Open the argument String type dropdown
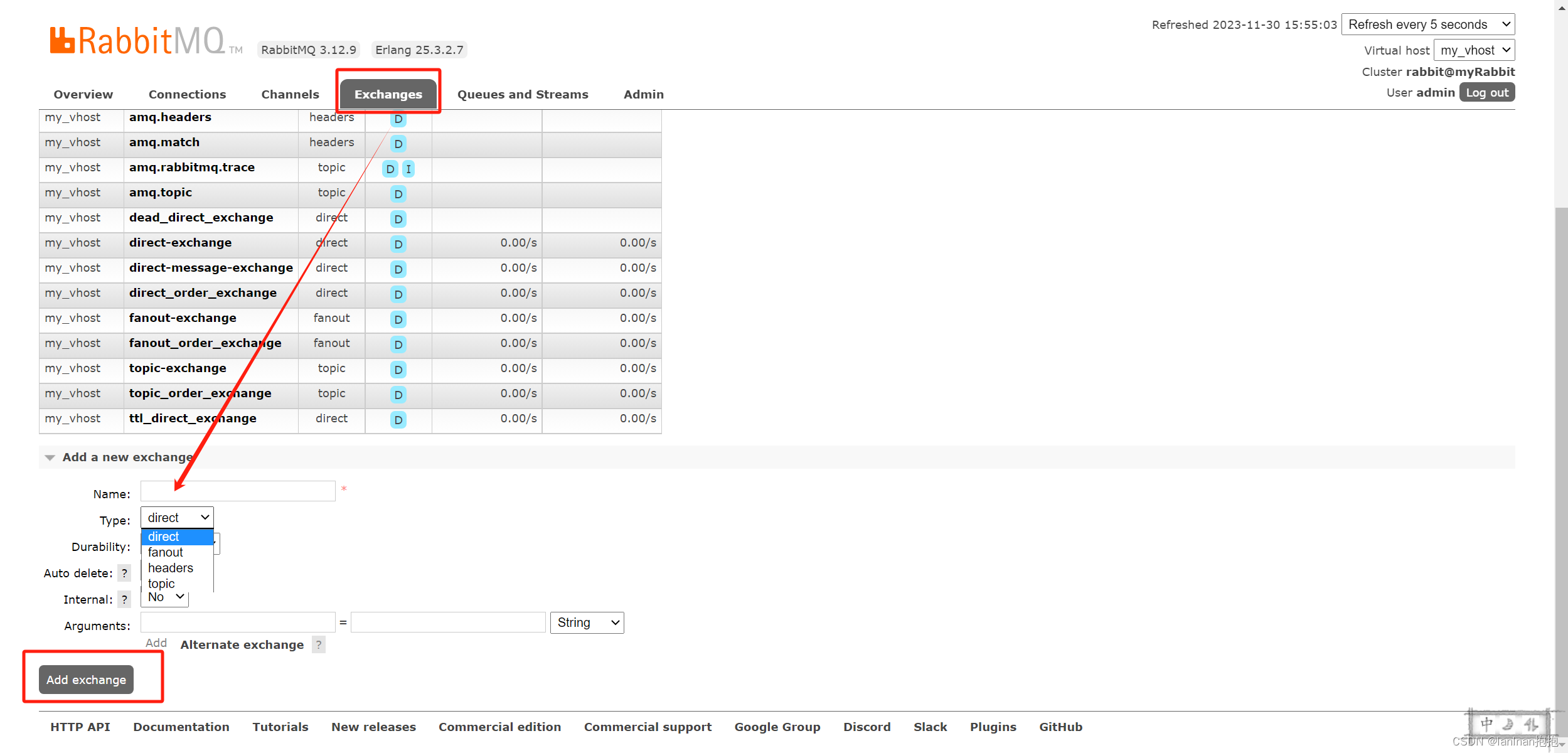Viewport: 1568px width, 753px height. (587, 622)
